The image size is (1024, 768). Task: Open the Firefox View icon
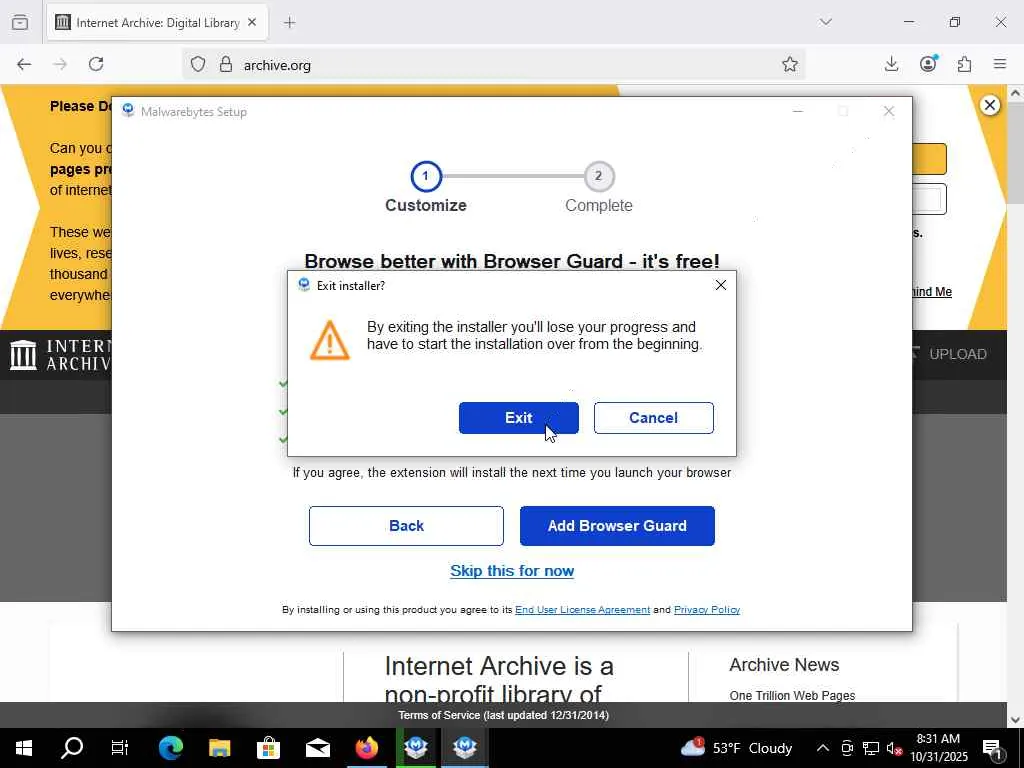point(20,23)
